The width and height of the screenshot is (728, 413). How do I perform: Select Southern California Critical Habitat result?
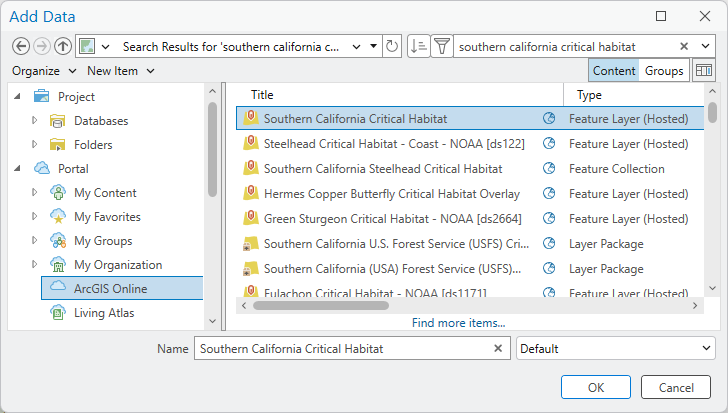pos(470,118)
